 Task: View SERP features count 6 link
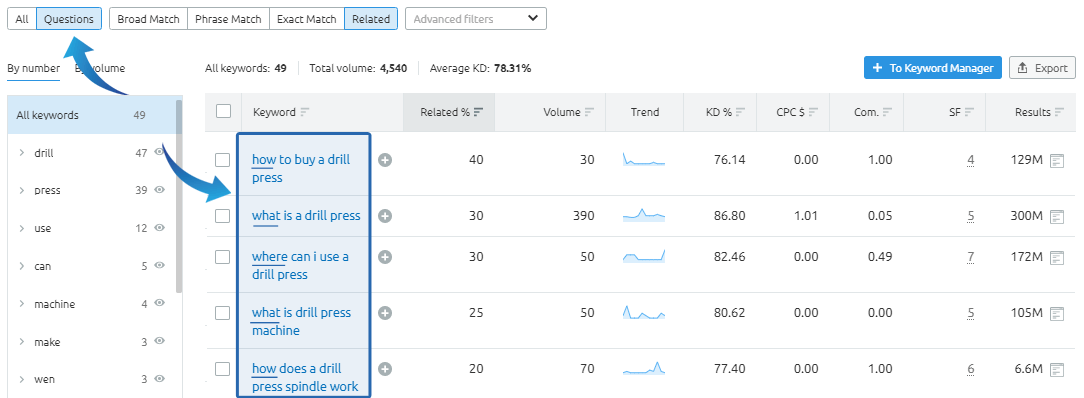971,369
